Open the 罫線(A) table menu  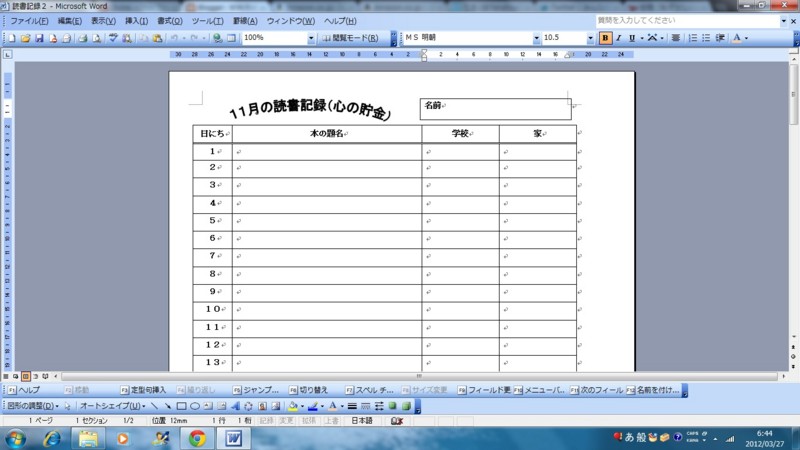tap(245, 21)
